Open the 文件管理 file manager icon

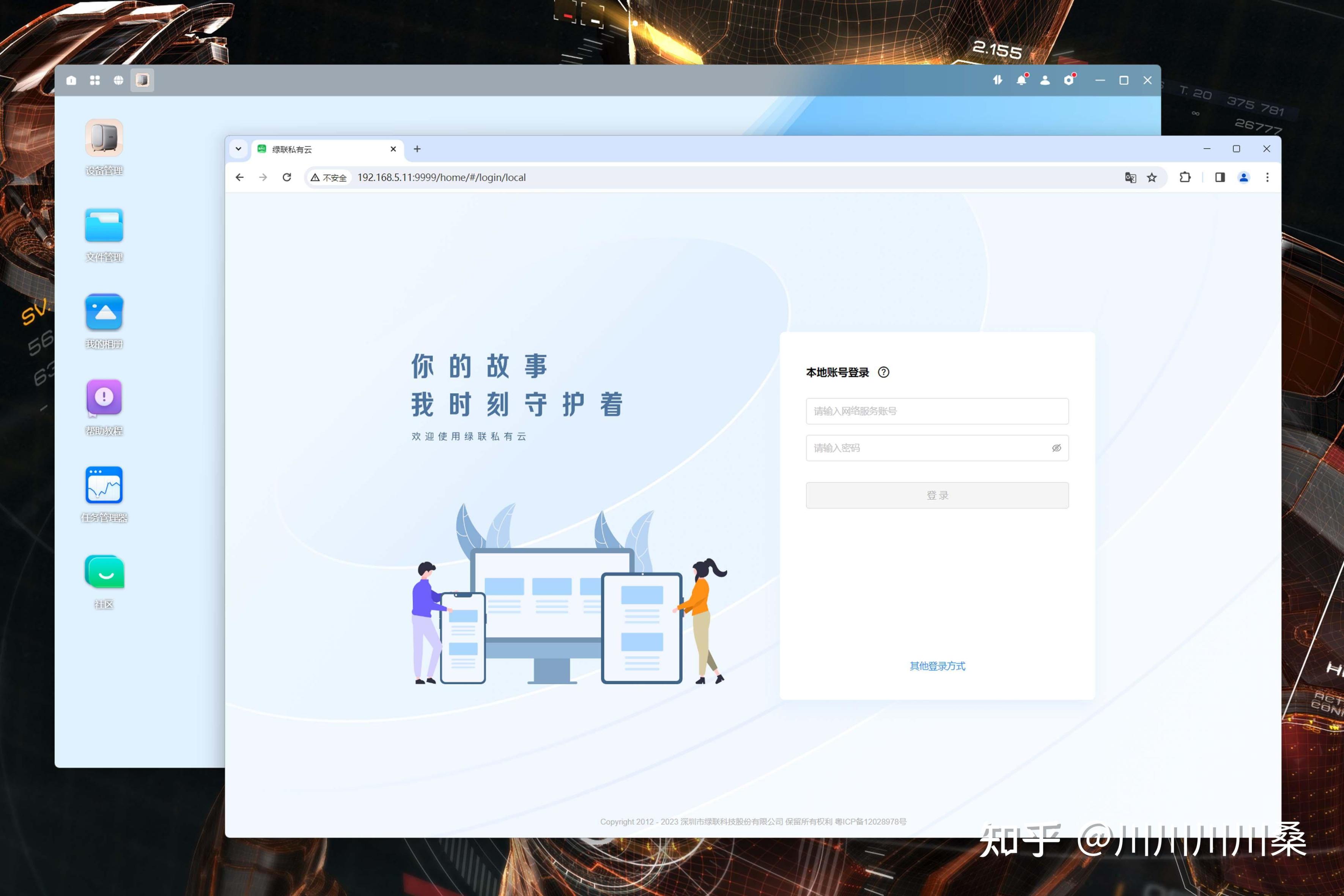pyautogui.click(x=104, y=226)
